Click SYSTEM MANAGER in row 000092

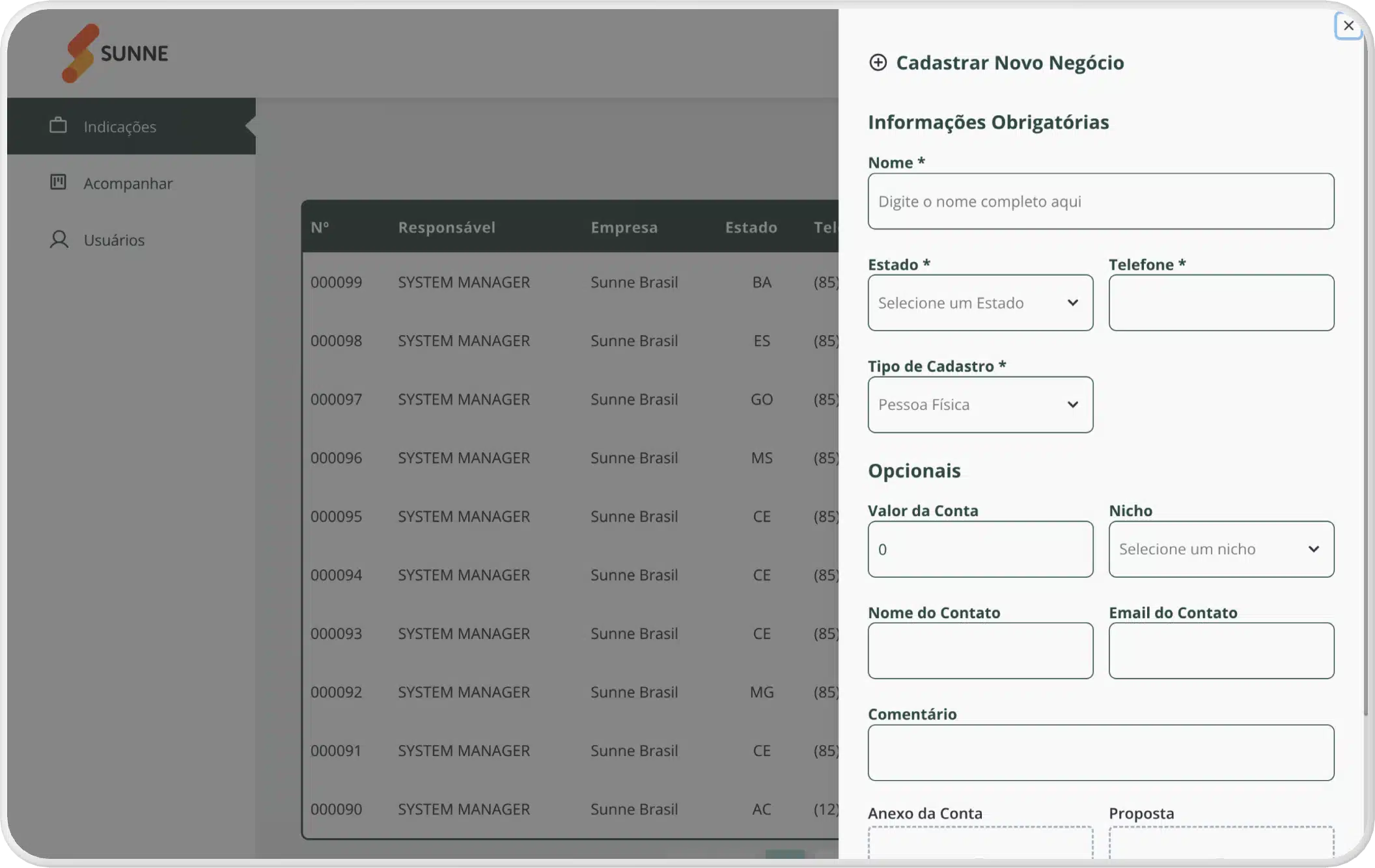point(464,692)
